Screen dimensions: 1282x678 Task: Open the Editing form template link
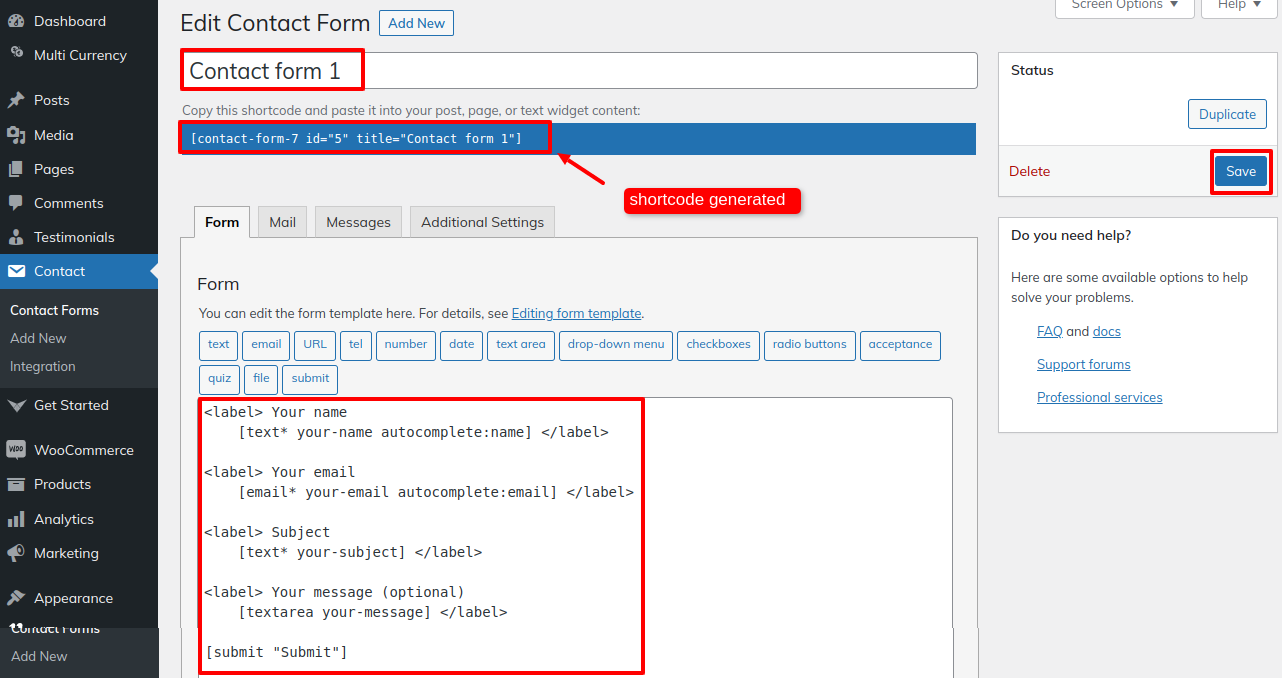point(576,313)
